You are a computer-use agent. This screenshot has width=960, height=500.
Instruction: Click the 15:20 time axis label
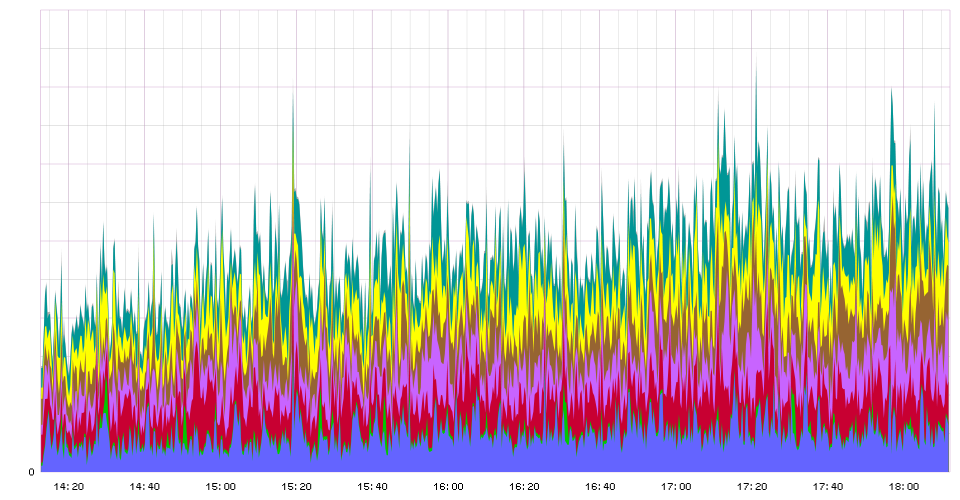pyautogui.click(x=297, y=487)
